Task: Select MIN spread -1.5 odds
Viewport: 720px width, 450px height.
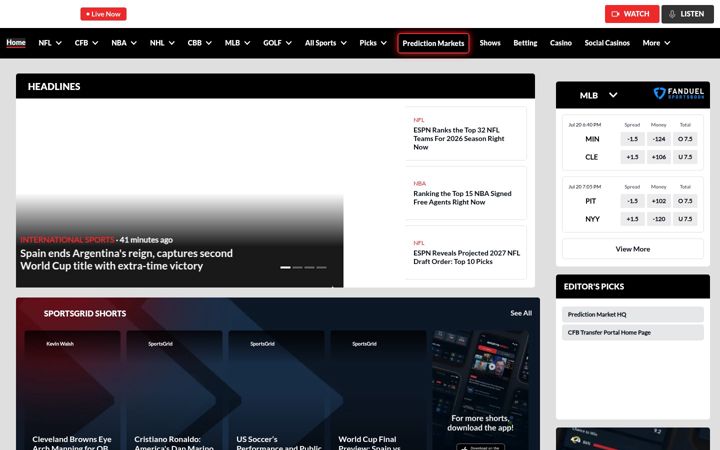Action: tap(632, 139)
